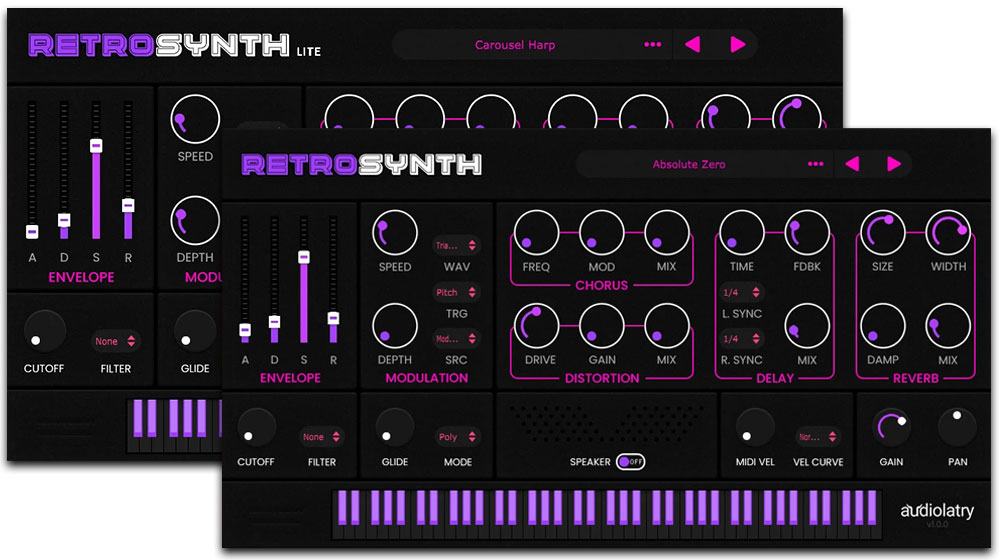Click the Reverb SIZE knob
Viewport: 1000px width, 560px height.
click(x=883, y=233)
